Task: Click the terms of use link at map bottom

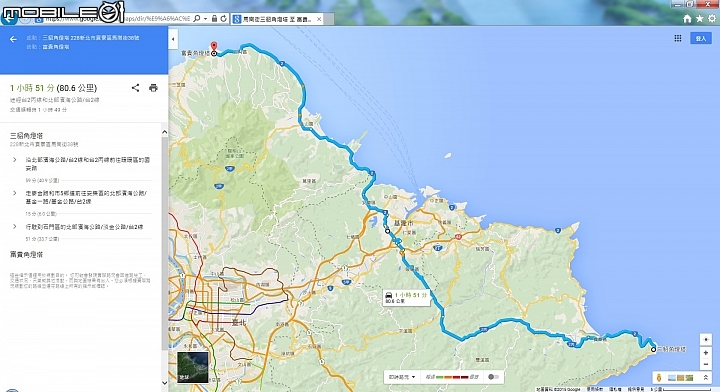Action: [595, 389]
